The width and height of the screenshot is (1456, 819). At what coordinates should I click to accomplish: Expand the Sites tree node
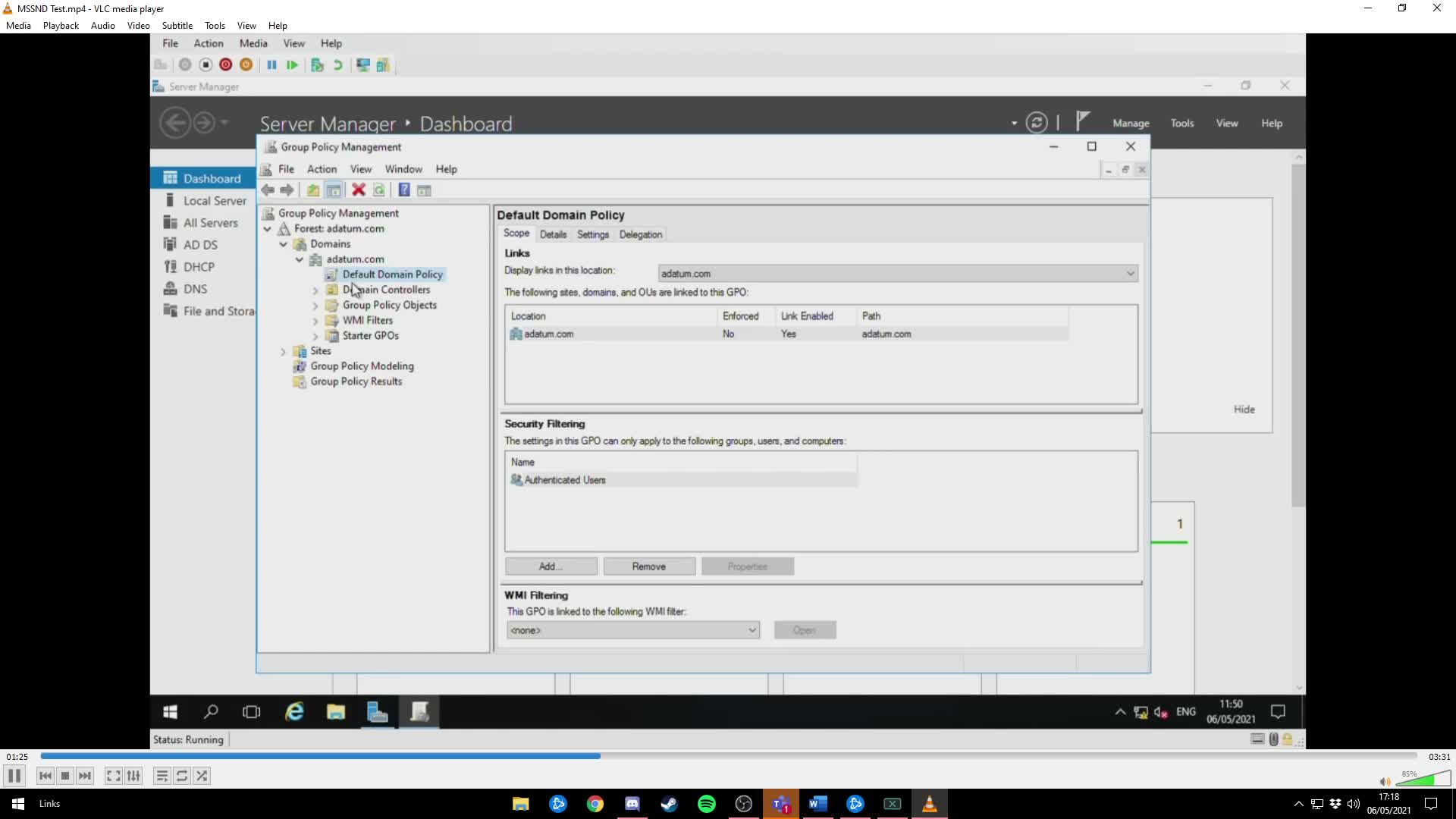click(284, 351)
